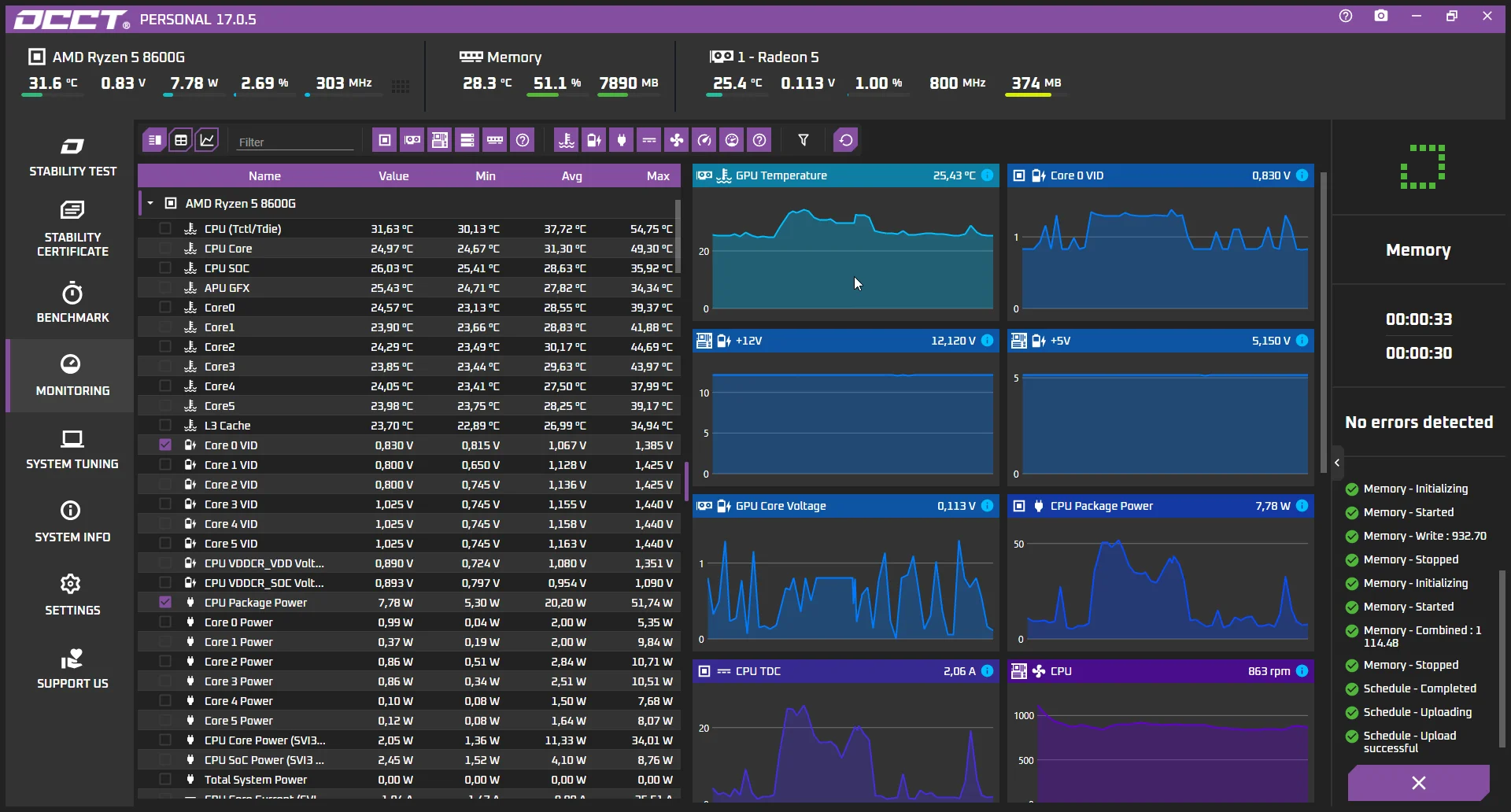Toggle the unknown sensor type filter

point(759,140)
